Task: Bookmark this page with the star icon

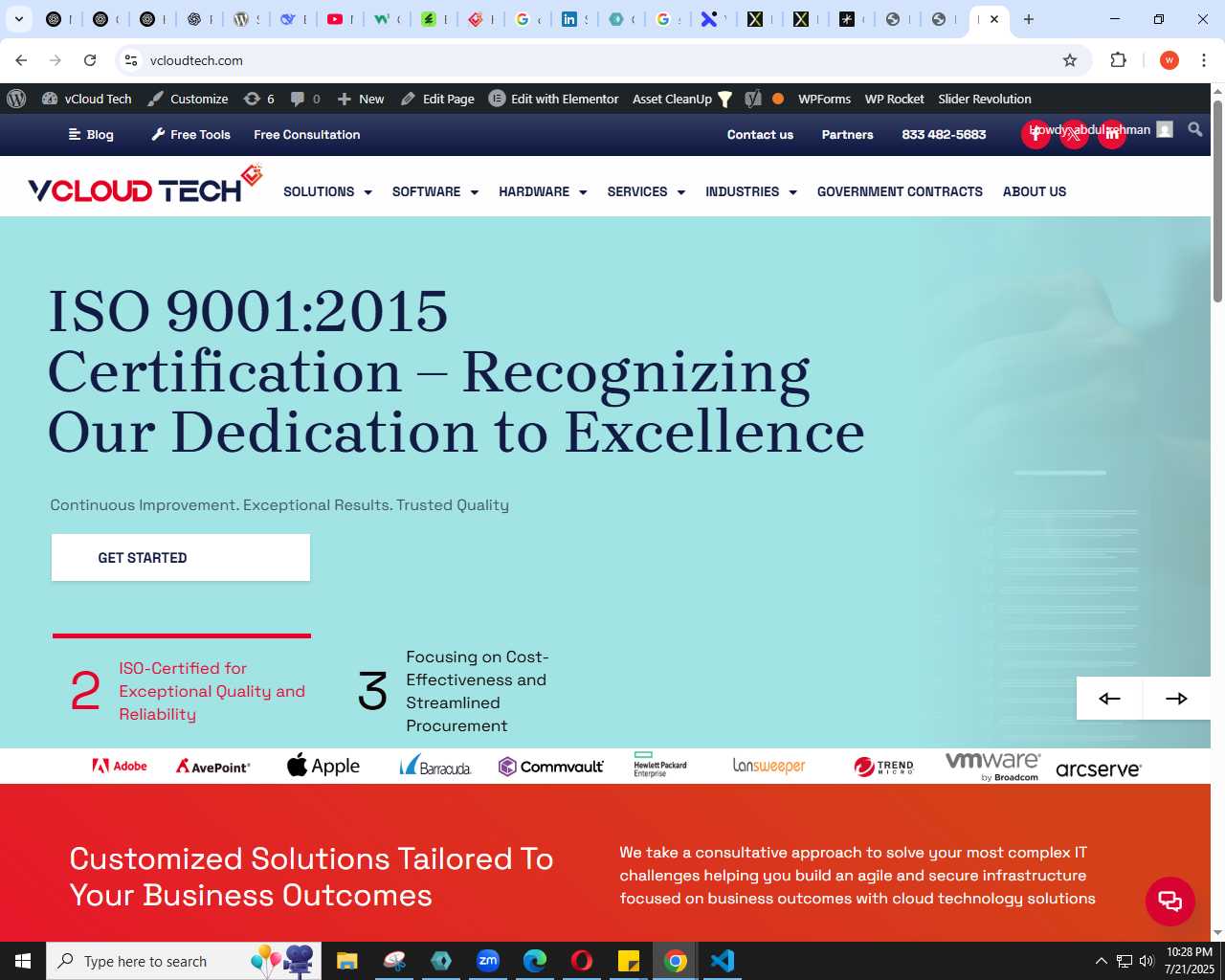Action: 1070,60
